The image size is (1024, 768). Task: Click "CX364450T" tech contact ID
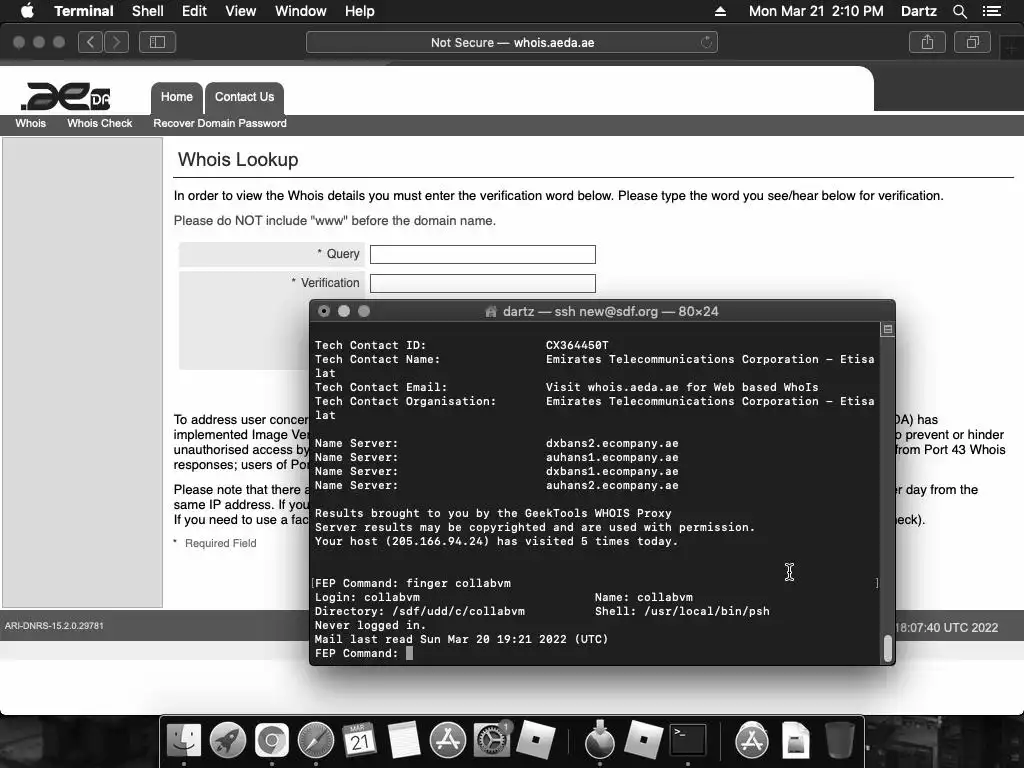tap(577, 345)
